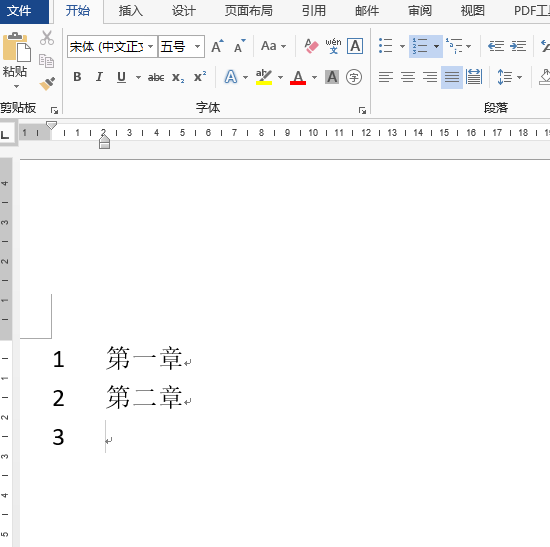Open the font size dropdown
The image size is (550, 547).
(x=197, y=46)
